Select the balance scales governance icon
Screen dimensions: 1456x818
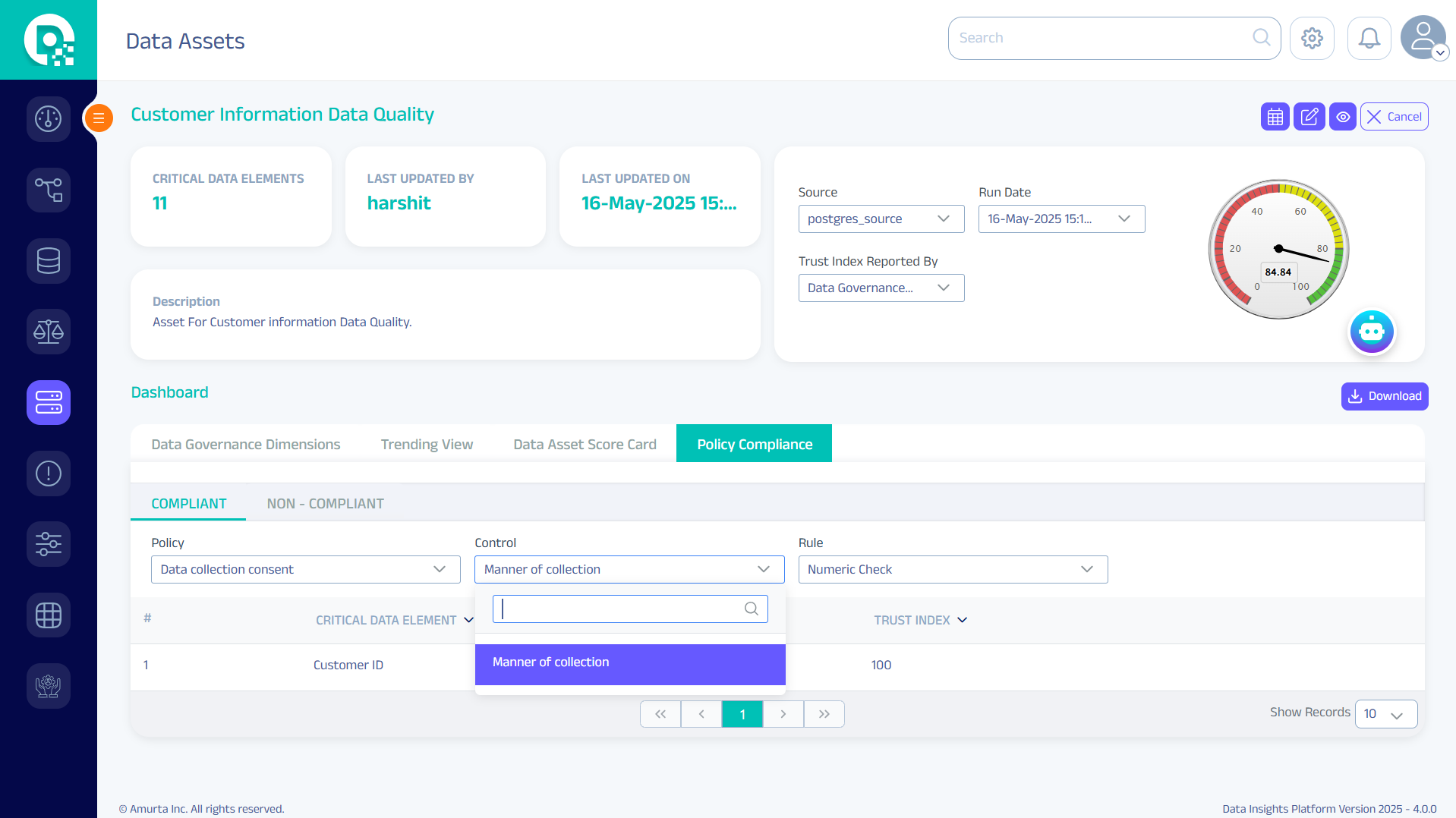[x=48, y=332]
